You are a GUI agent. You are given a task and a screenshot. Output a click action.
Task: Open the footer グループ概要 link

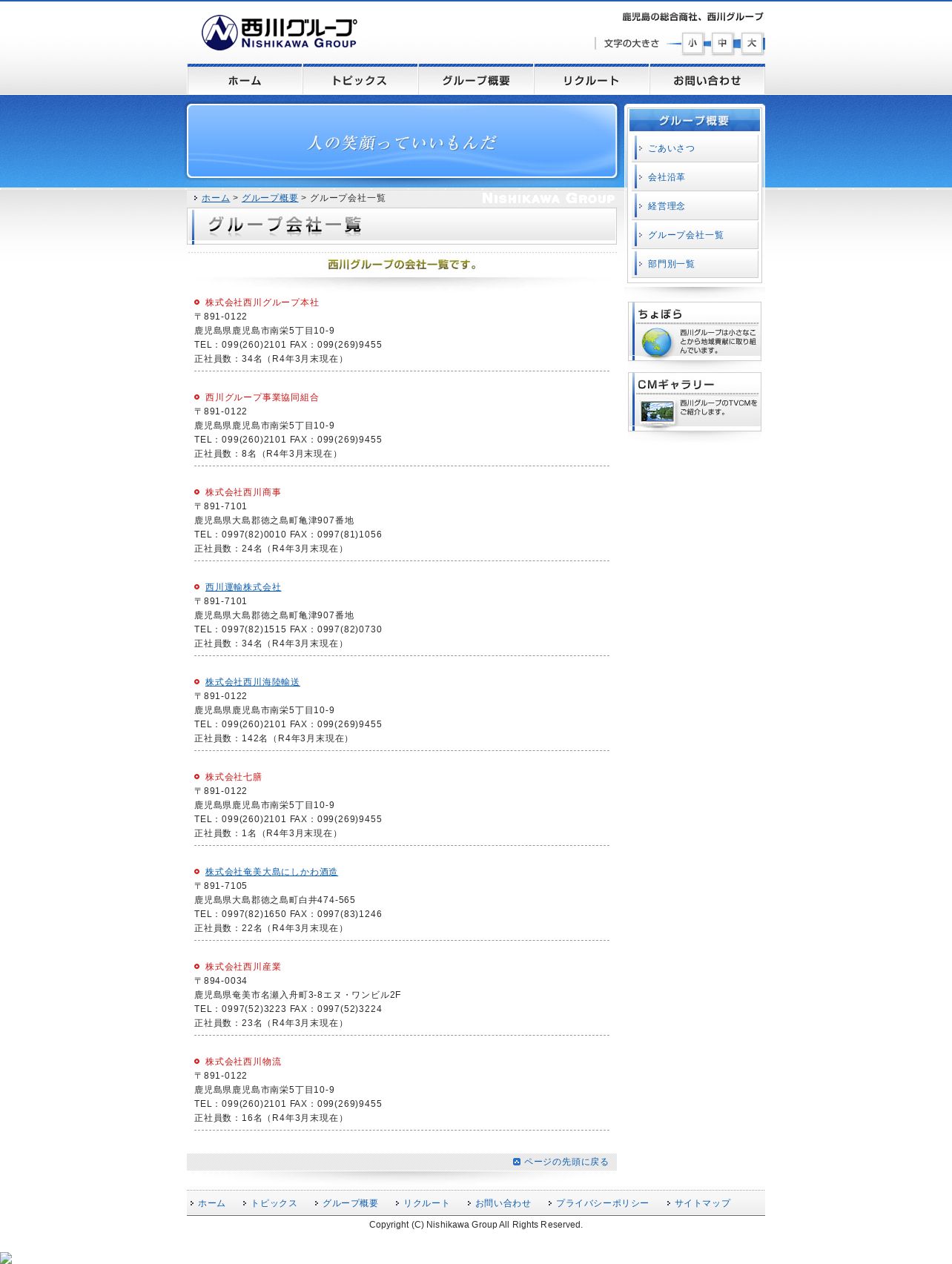tap(350, 1203)
